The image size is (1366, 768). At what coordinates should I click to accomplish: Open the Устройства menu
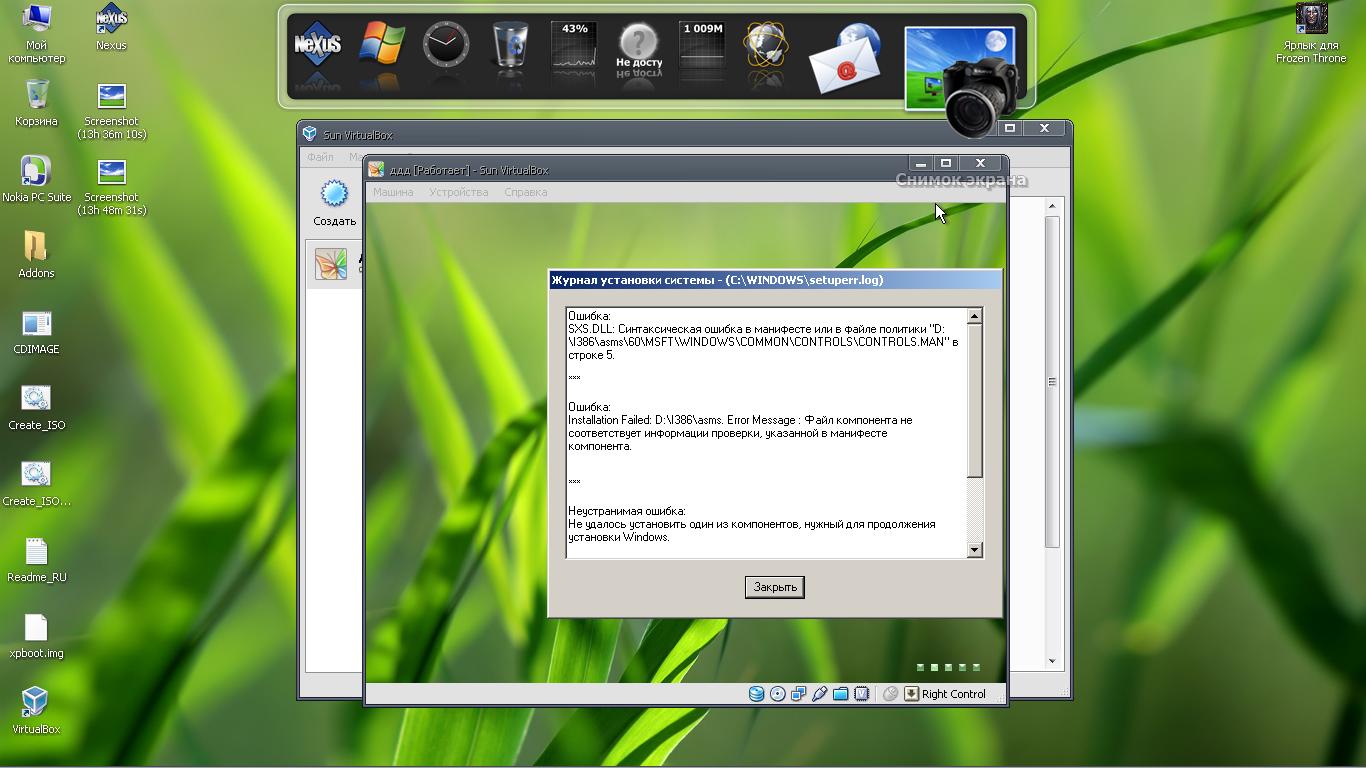coord(458,192)
